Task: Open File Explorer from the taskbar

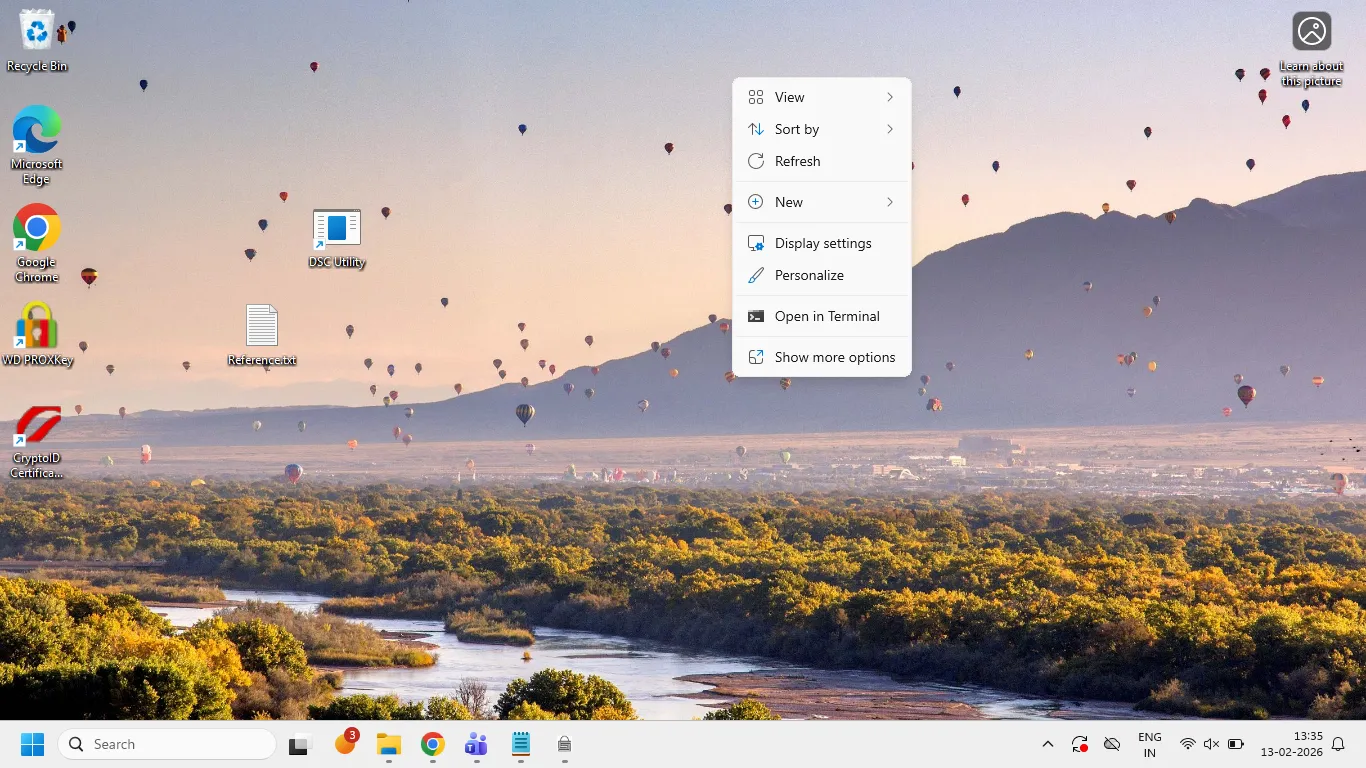Action: [388, 744]
